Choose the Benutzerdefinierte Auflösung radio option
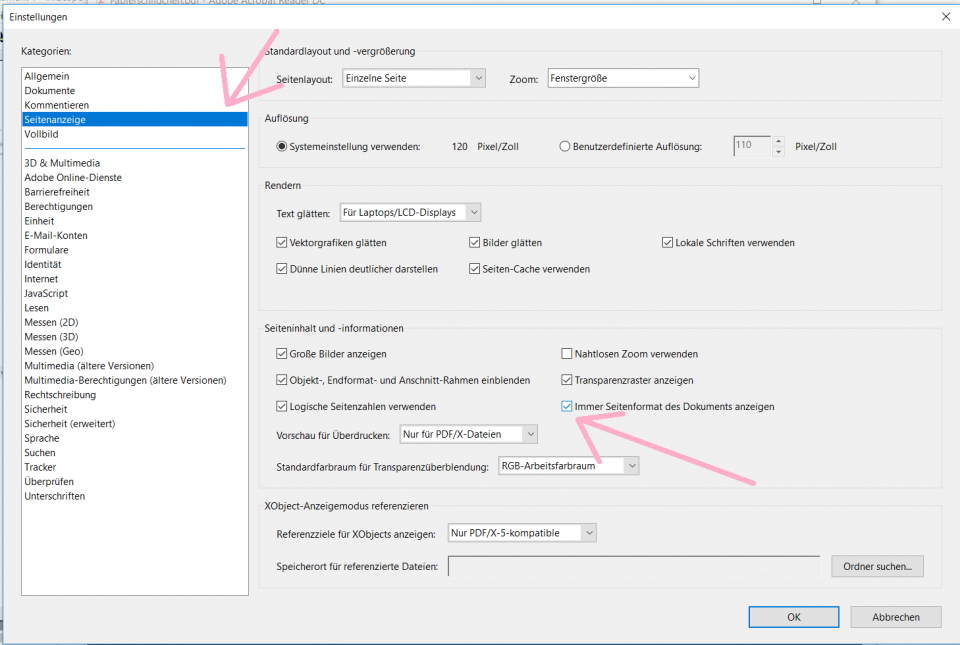This screenshot has height=645, width=960. [565, 146]
